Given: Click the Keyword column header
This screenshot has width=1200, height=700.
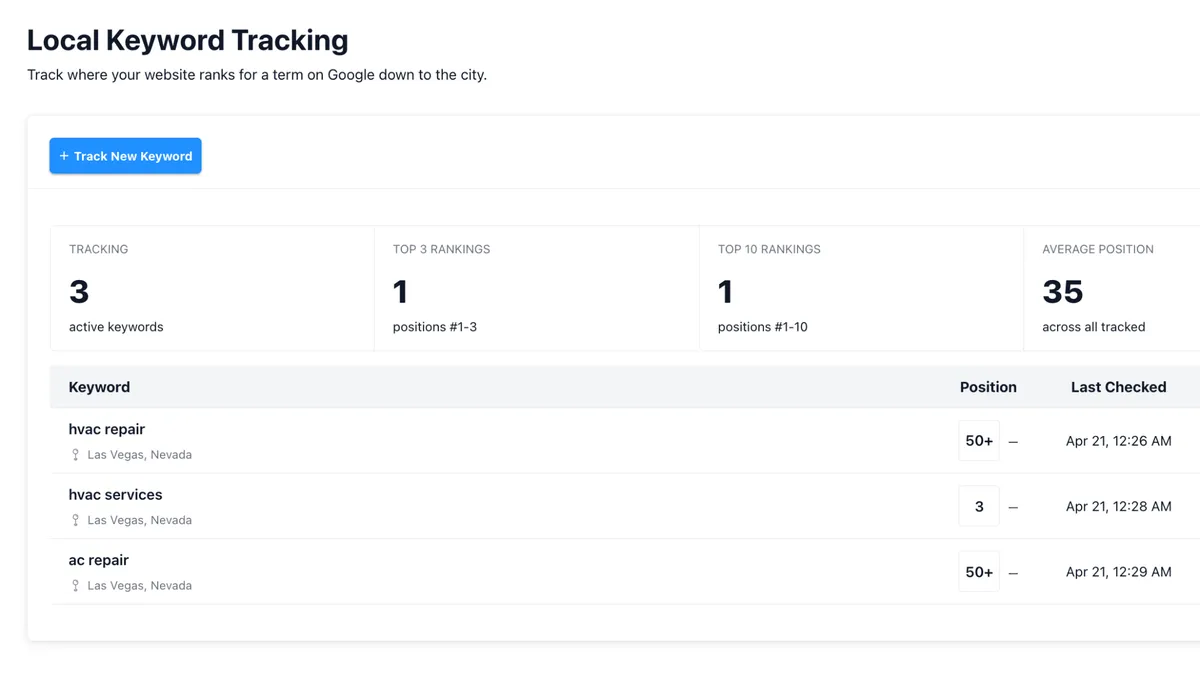Looking at the screenshot, I should [99, 387].
